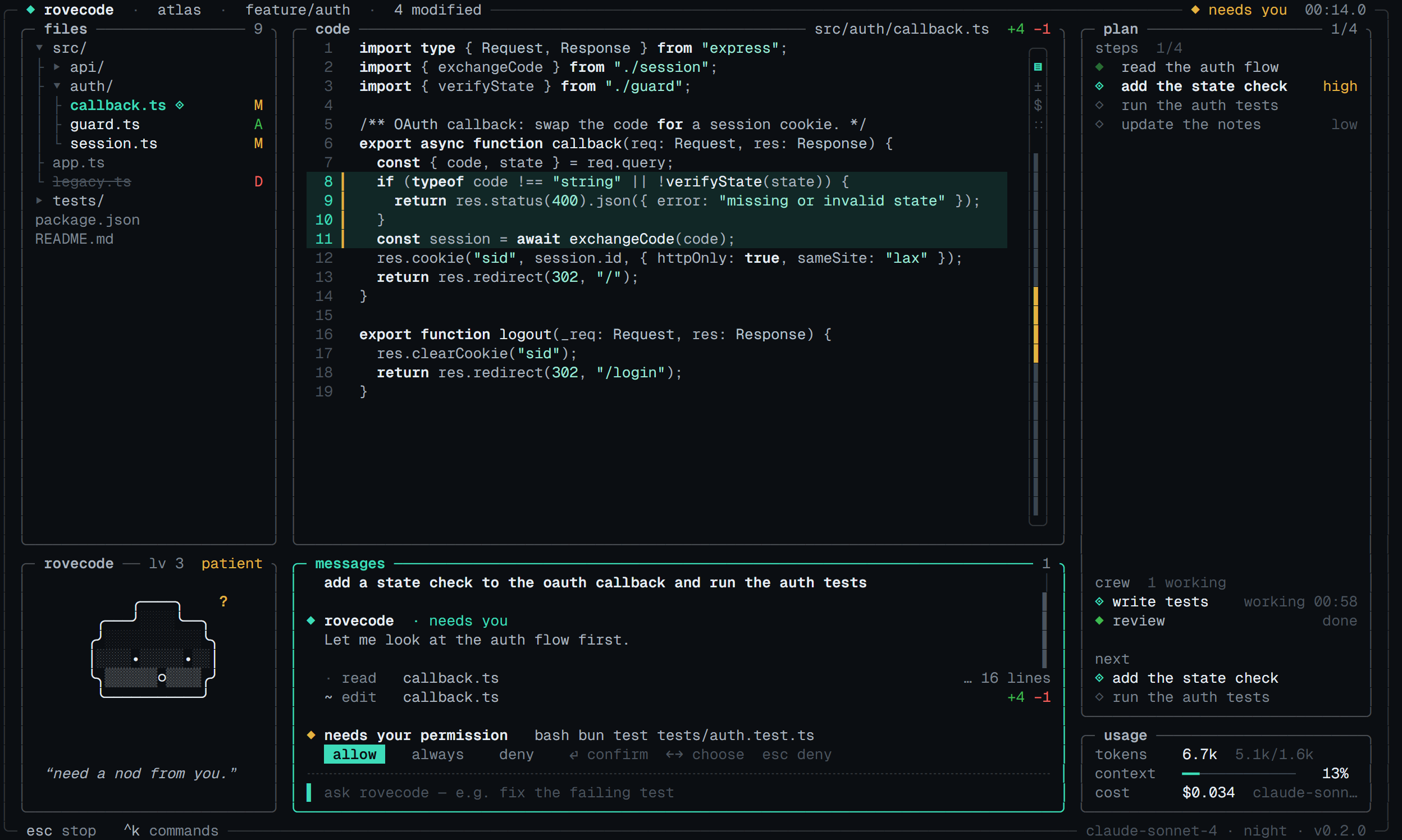This screenshot has height=840, width=1402.
Task: Click the orange diamond beside 'needs your permission'
Action: pos(310,736)
